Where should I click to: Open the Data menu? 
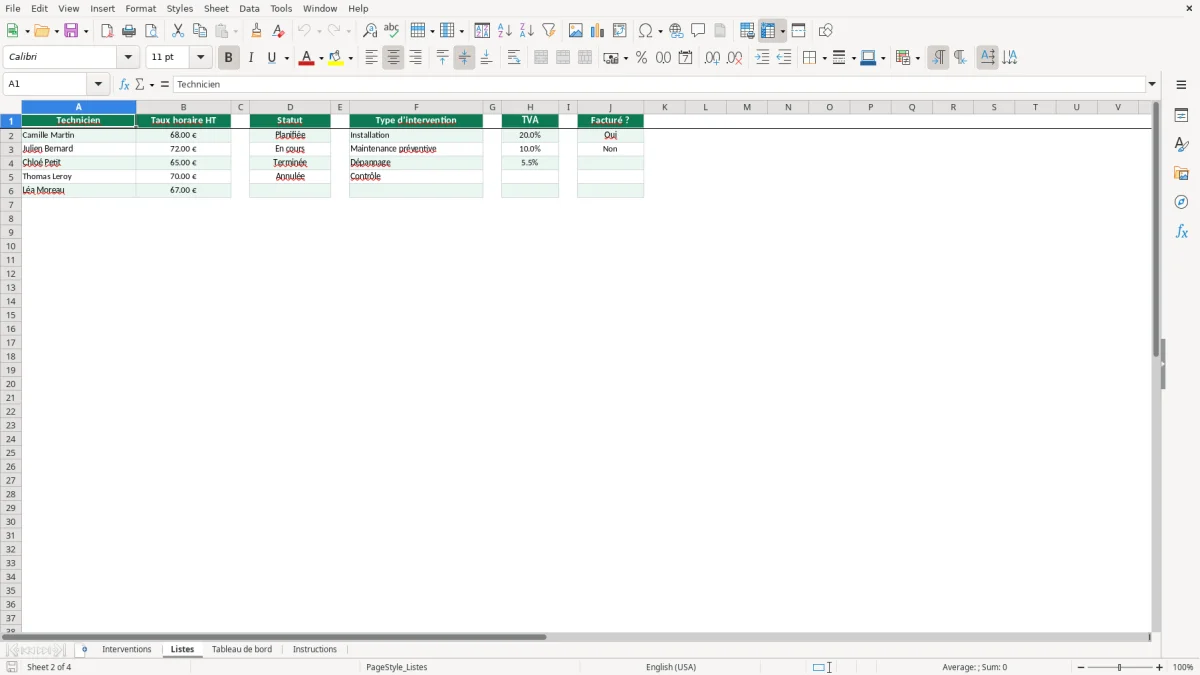tap(249, 8)
